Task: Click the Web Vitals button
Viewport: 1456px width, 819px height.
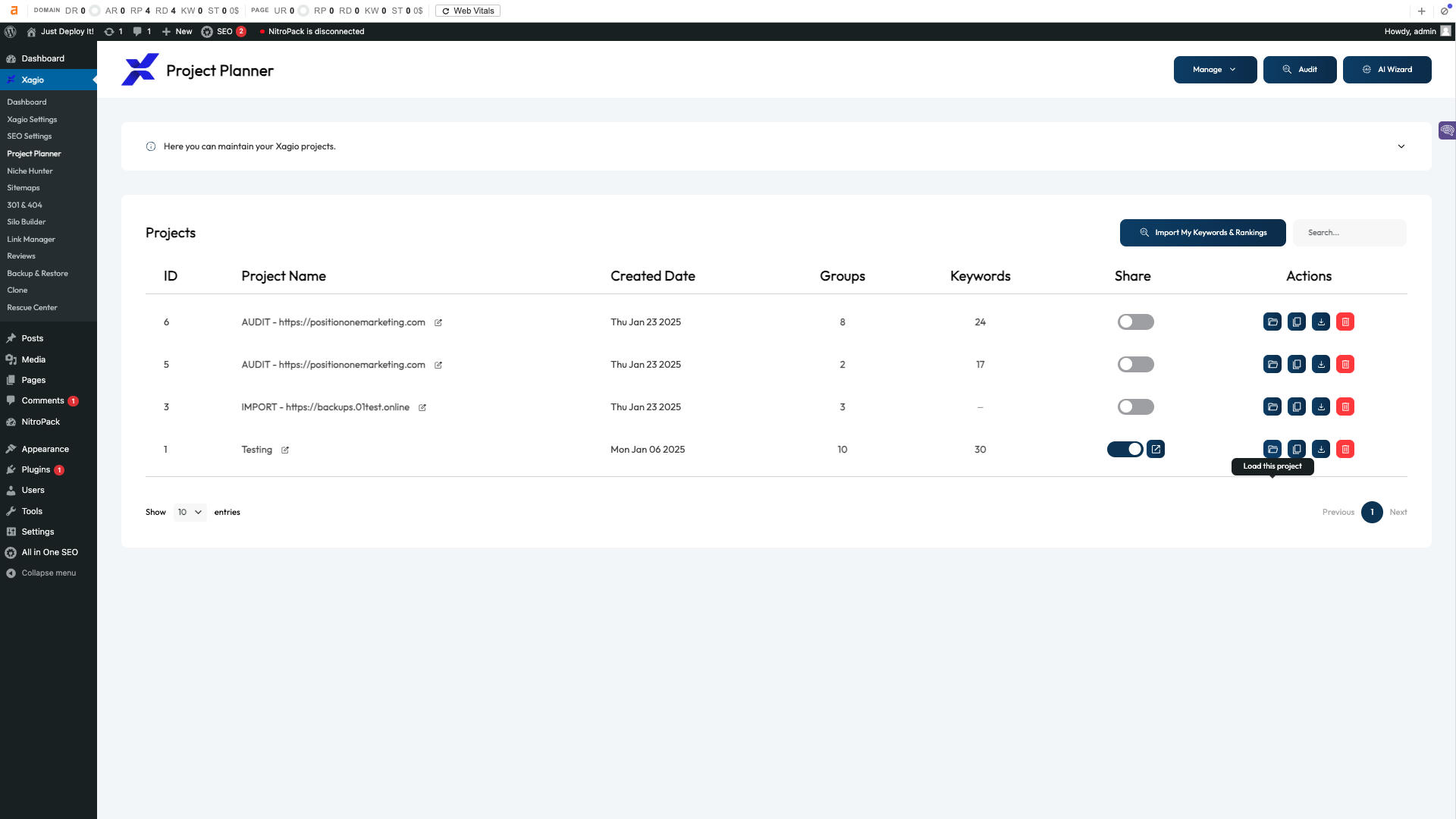Action: click(x=468, y=11)
